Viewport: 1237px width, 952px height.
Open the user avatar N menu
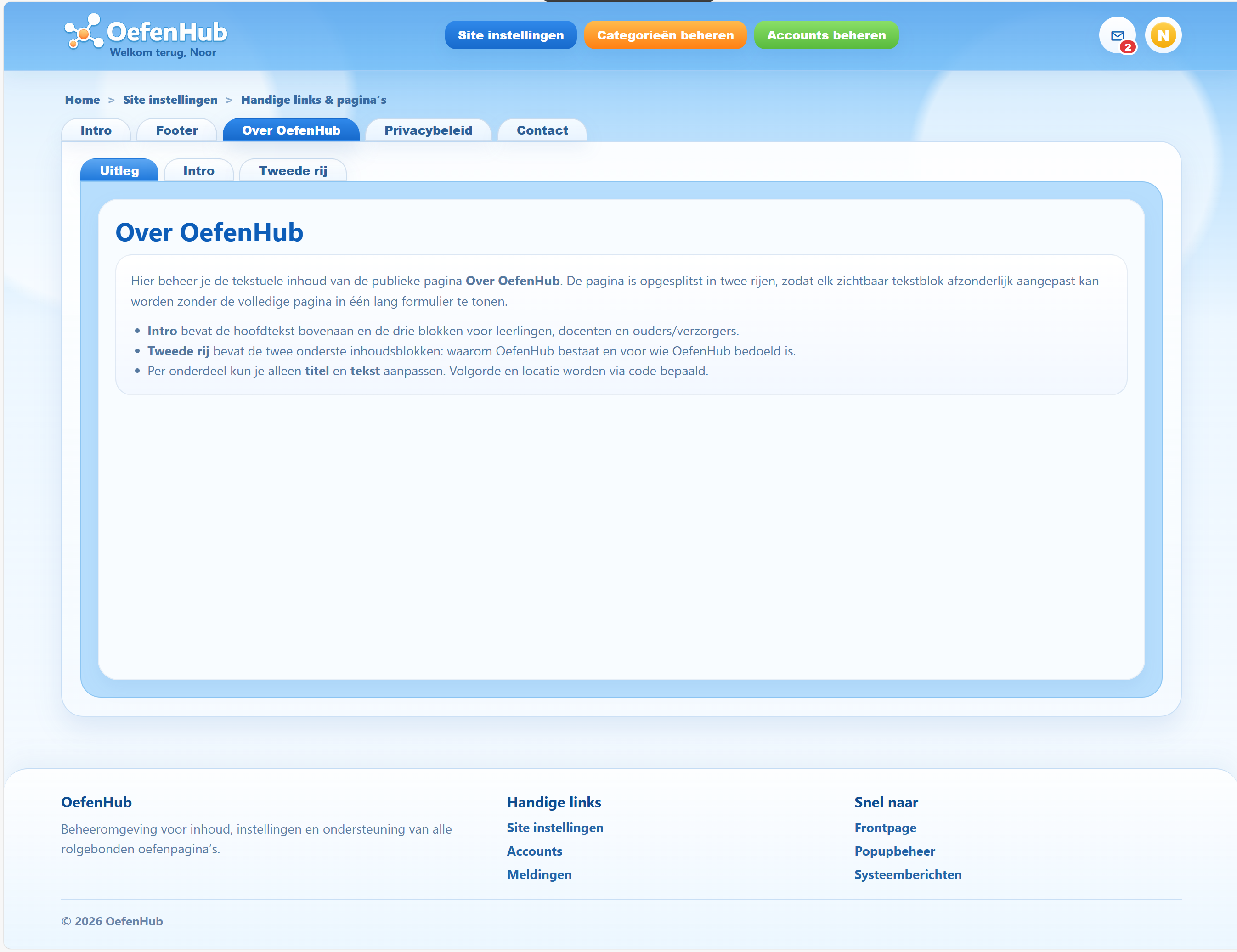(1163, 35)
